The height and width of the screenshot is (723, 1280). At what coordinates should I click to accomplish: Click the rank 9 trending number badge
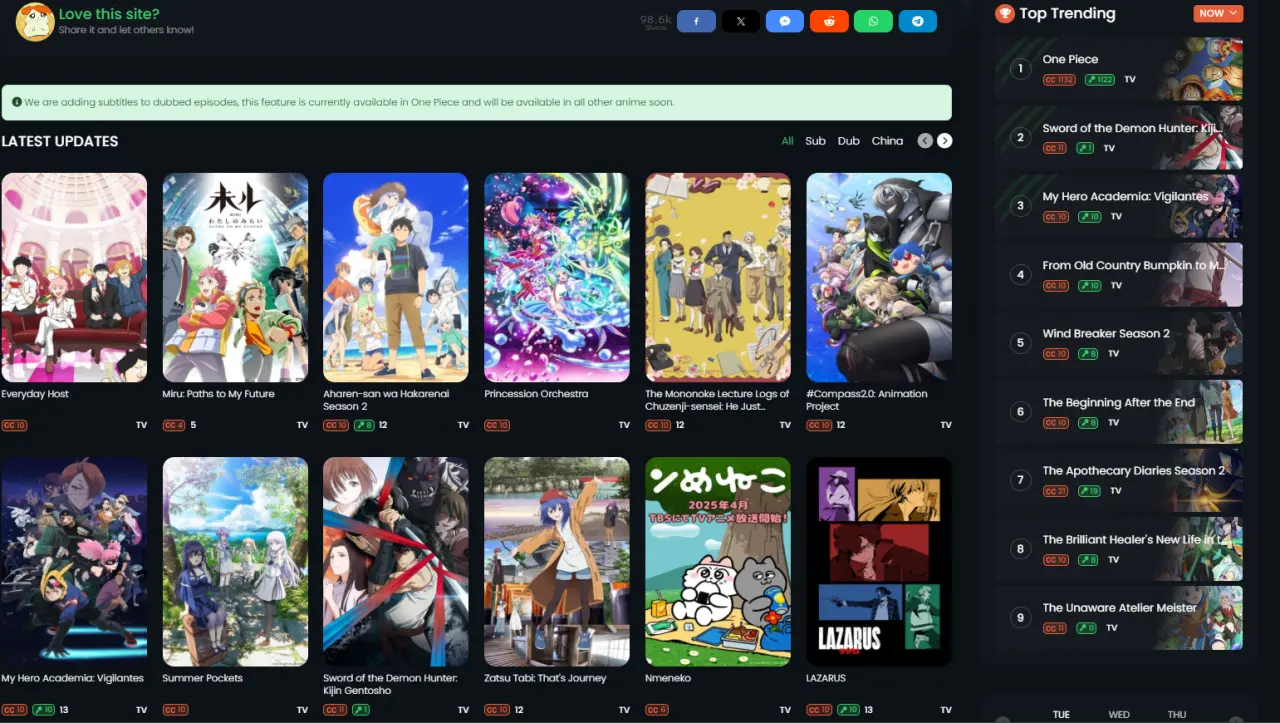pyautogui.click(x=1020, y=618)
